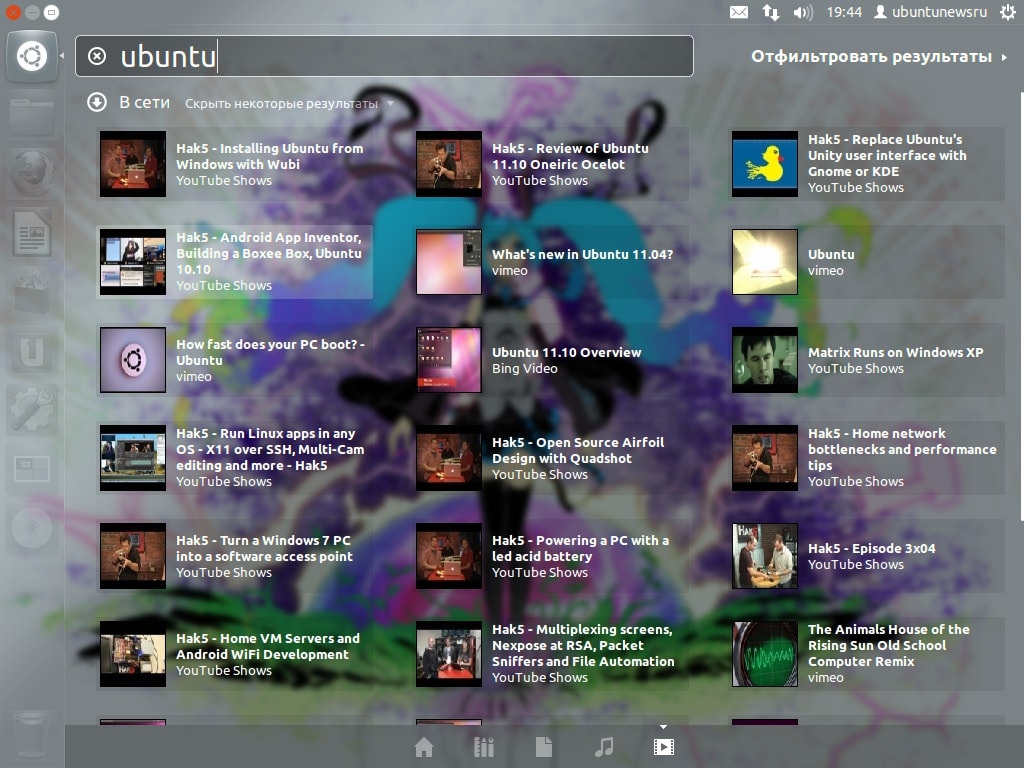This screenshot has width=1024, height=768.
Task: Focus the search field containing ubuntu
Action: coord(384,56)
